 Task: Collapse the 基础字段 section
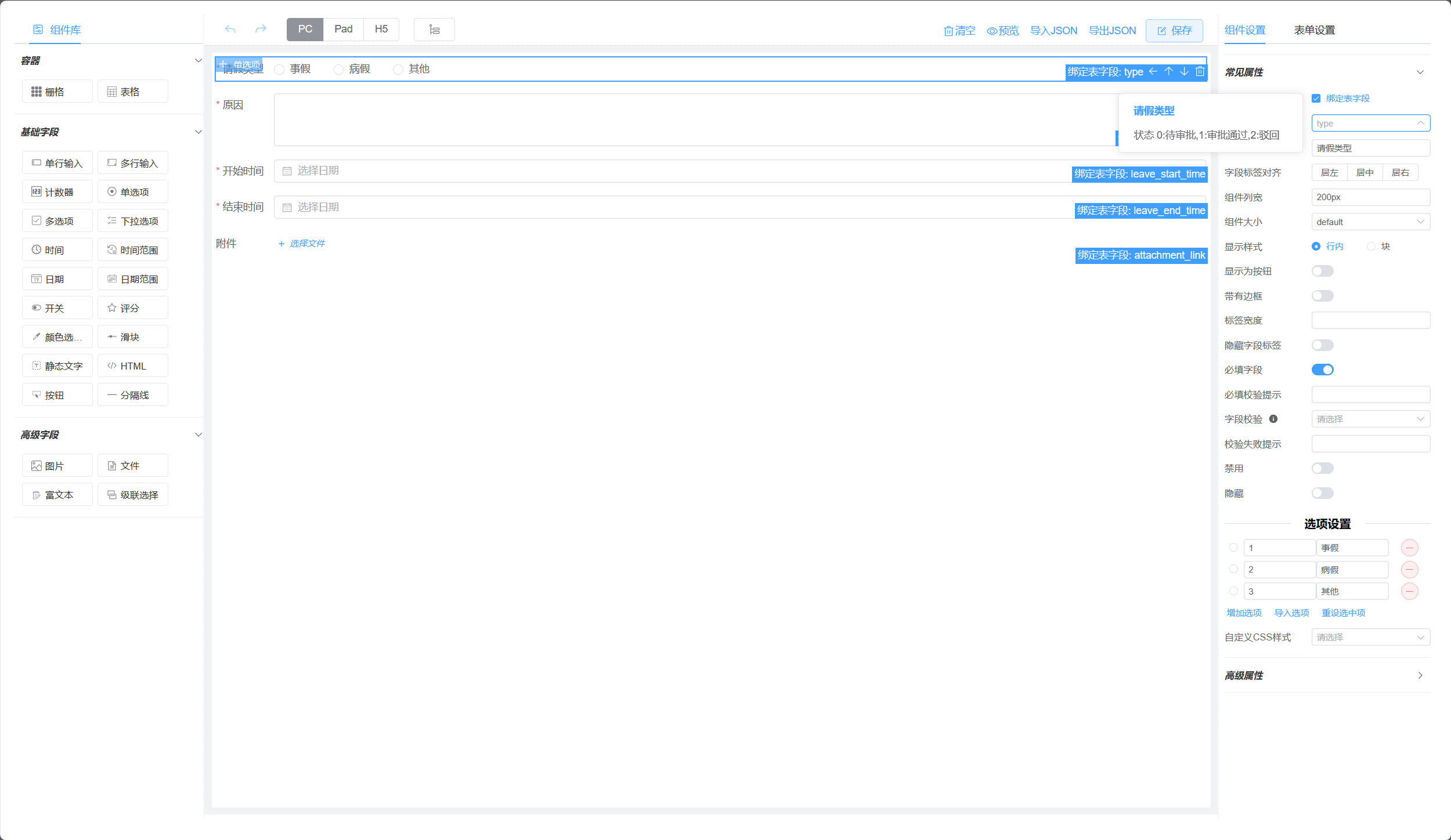198,132
